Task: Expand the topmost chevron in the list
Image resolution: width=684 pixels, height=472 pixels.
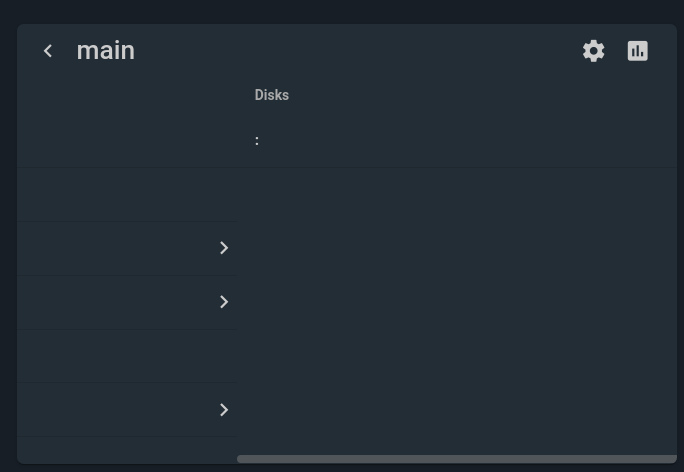Action: pos(224,248)
